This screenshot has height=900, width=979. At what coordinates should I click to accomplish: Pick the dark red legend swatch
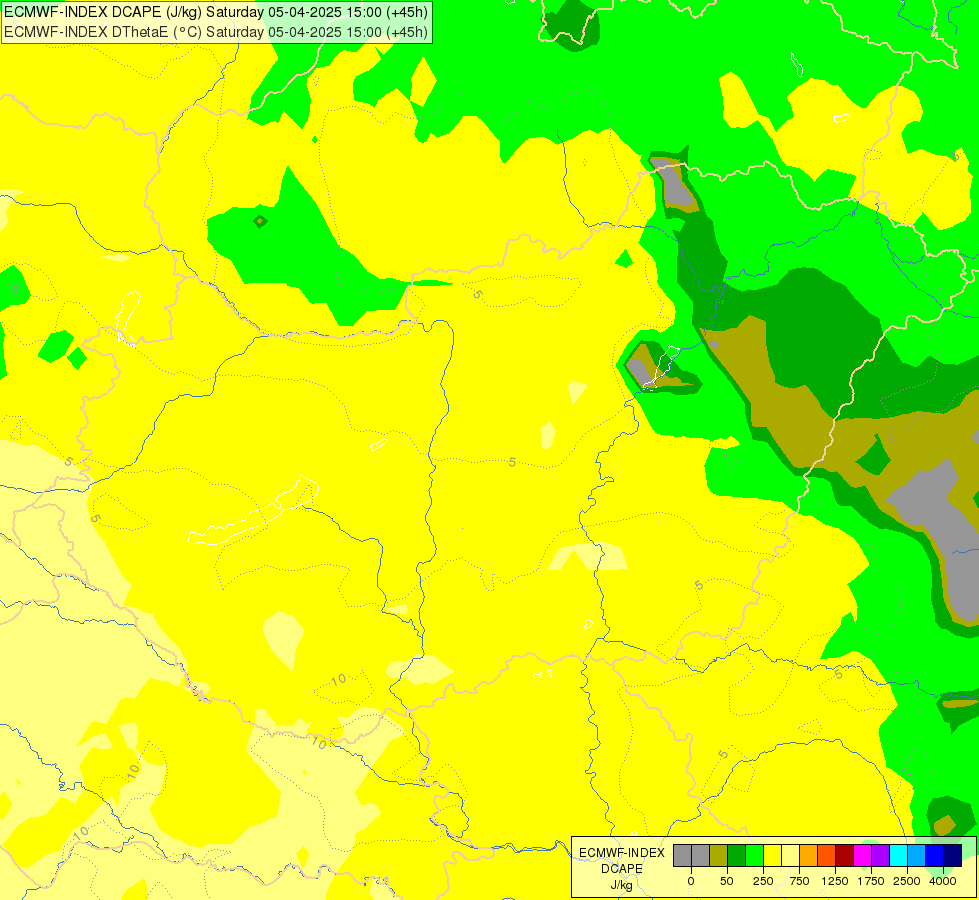(x=844, y=856)
